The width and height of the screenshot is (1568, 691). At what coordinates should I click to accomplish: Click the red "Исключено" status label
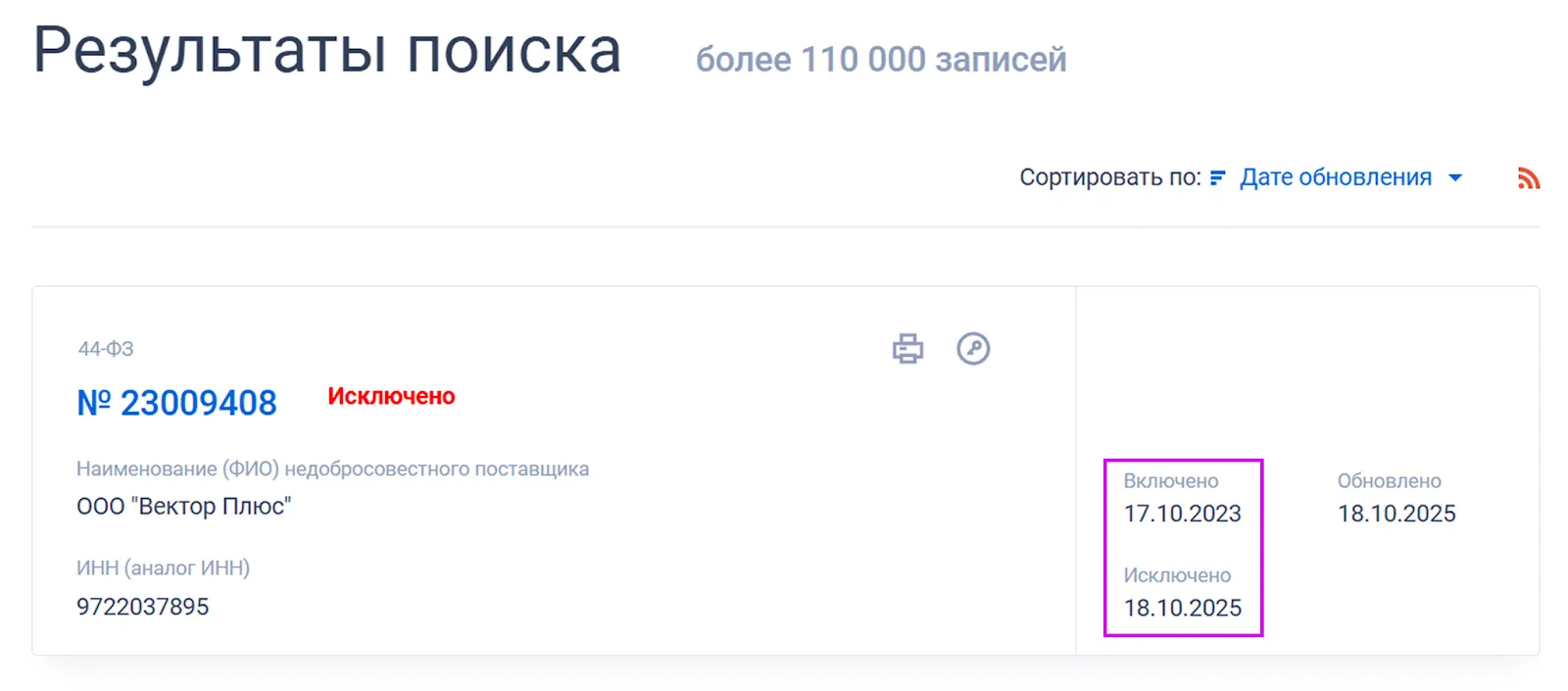click(x=391, y=397)
